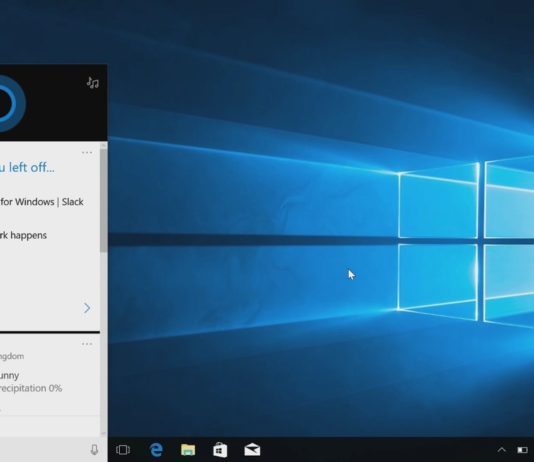Screen dimensions: 534x462
Task: Open Task View from the taskbar
Action: pyautogui.click(x=123, y=450)
